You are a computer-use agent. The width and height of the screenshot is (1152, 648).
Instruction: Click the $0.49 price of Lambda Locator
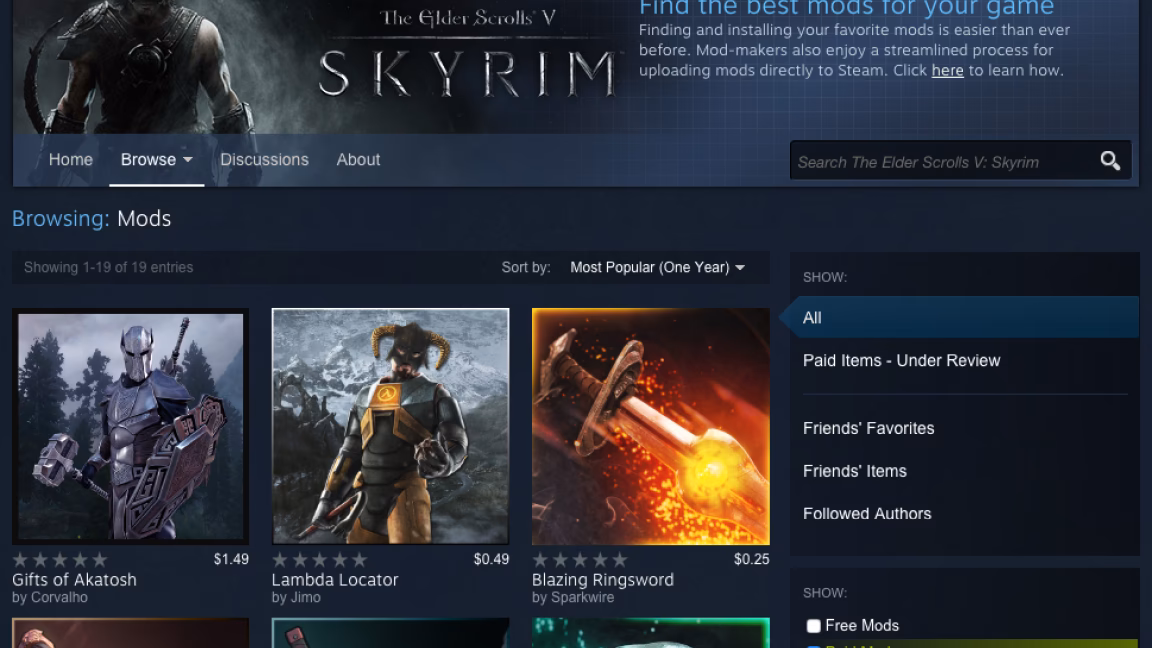tap(492, 559)
